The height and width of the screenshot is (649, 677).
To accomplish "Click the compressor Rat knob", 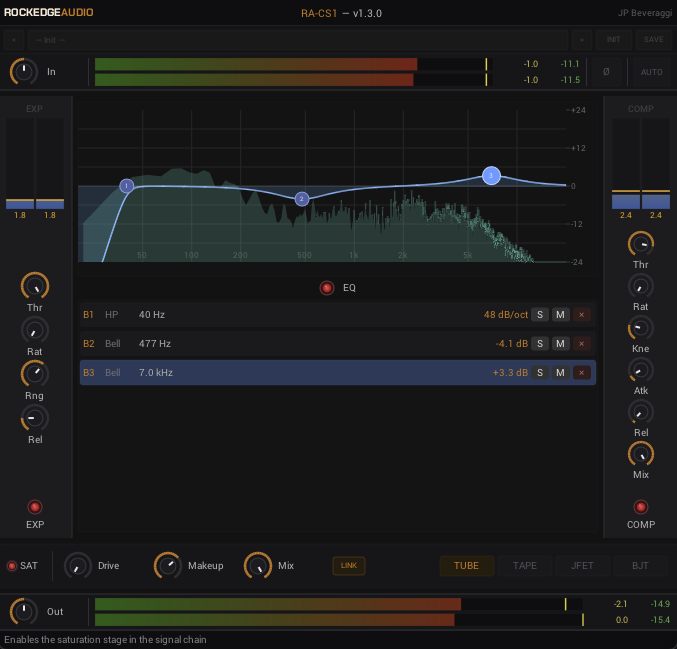I will point(641,286).
